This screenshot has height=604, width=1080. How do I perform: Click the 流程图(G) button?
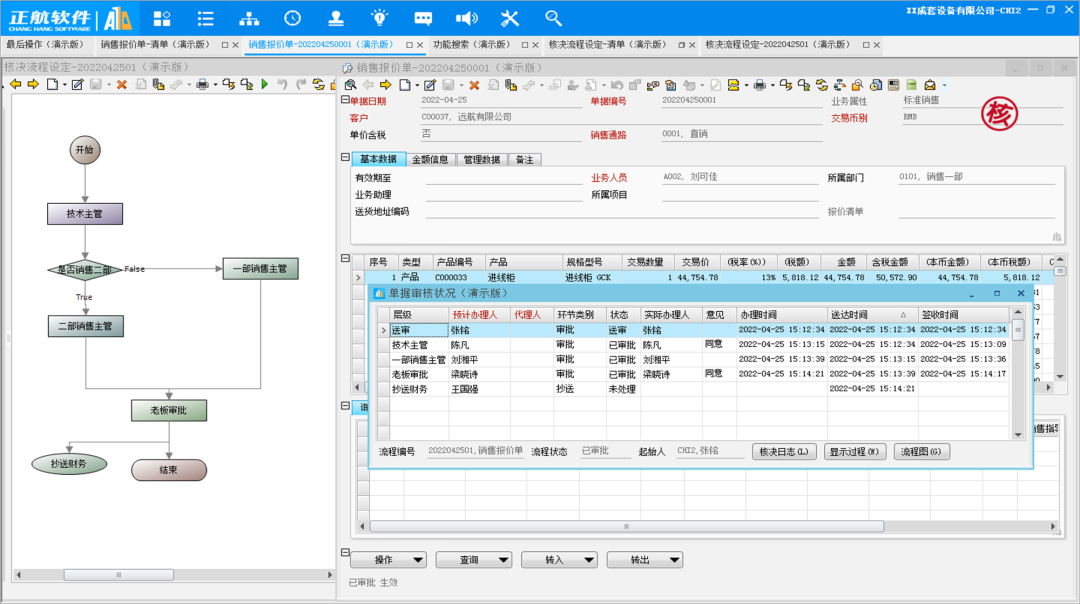[x=921, y=452]
